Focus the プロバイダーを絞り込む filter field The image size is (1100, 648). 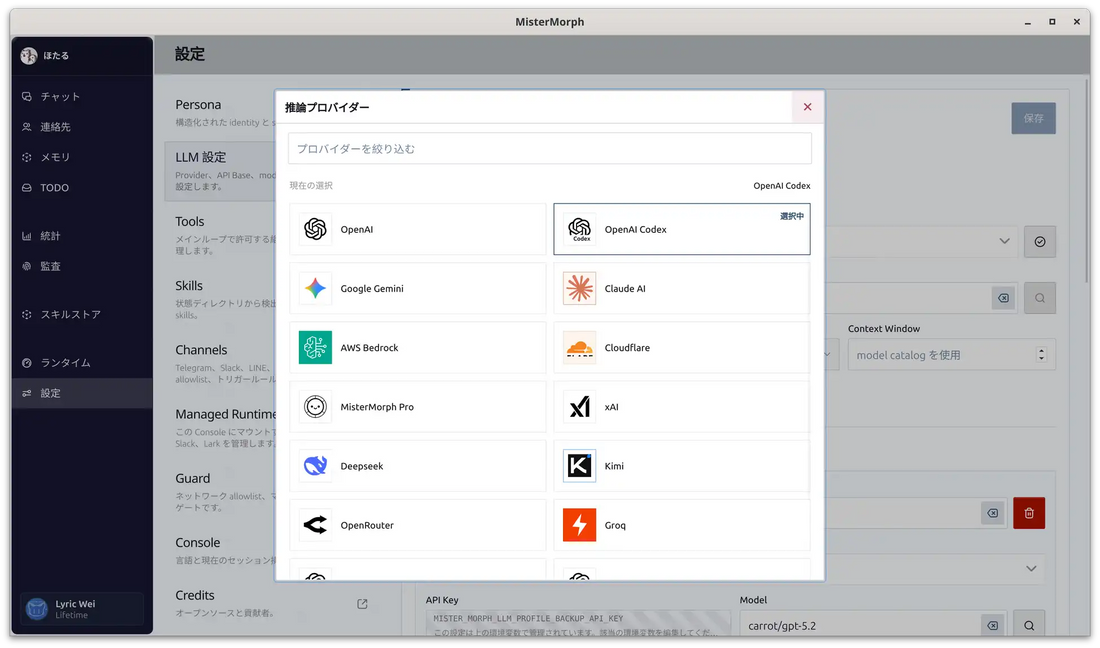[x=549, y=149]
